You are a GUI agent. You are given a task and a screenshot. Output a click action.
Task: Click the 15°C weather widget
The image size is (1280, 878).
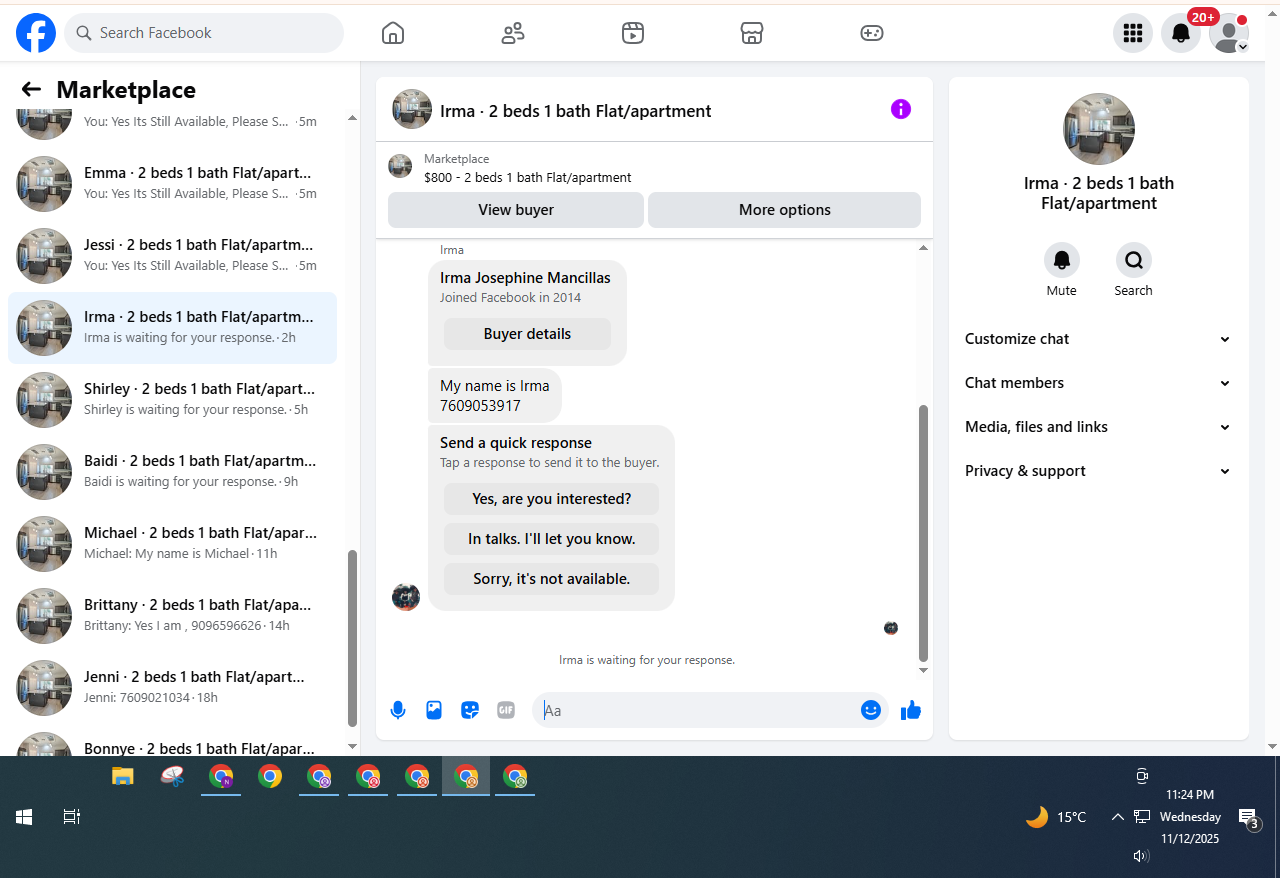[x=1056, y=817]
